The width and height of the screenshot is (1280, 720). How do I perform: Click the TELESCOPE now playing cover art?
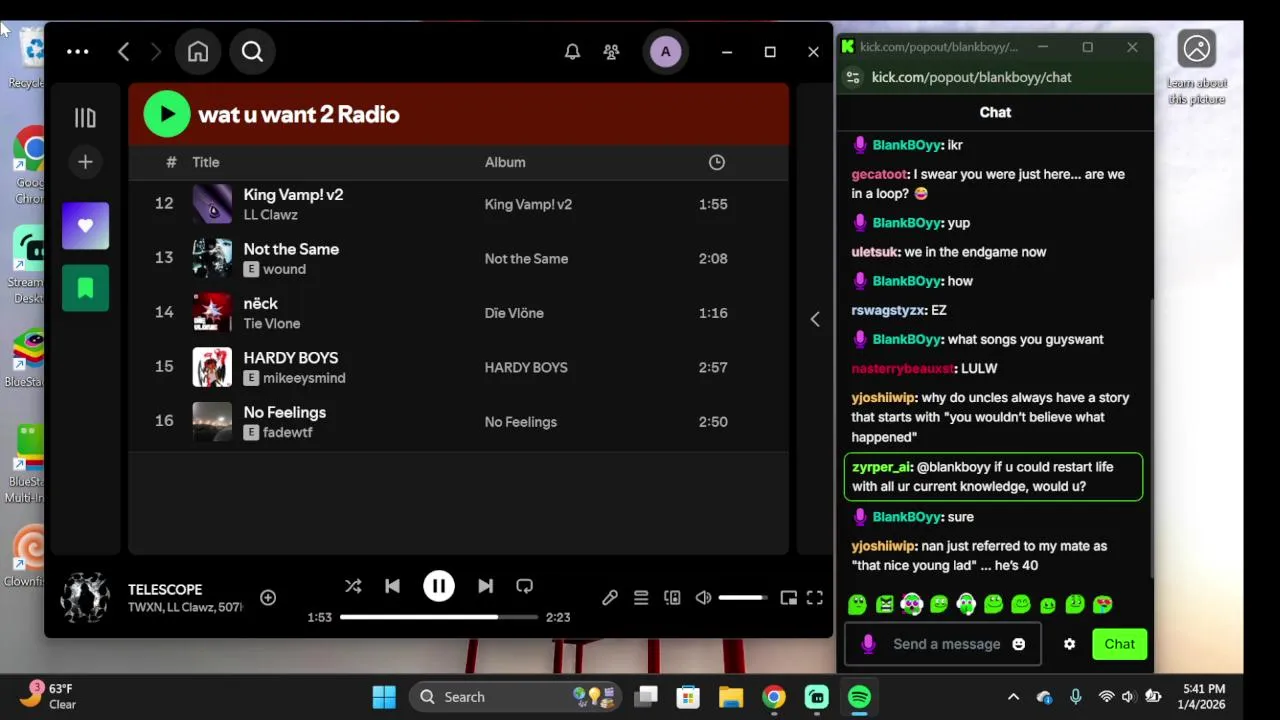pos(85,597)
